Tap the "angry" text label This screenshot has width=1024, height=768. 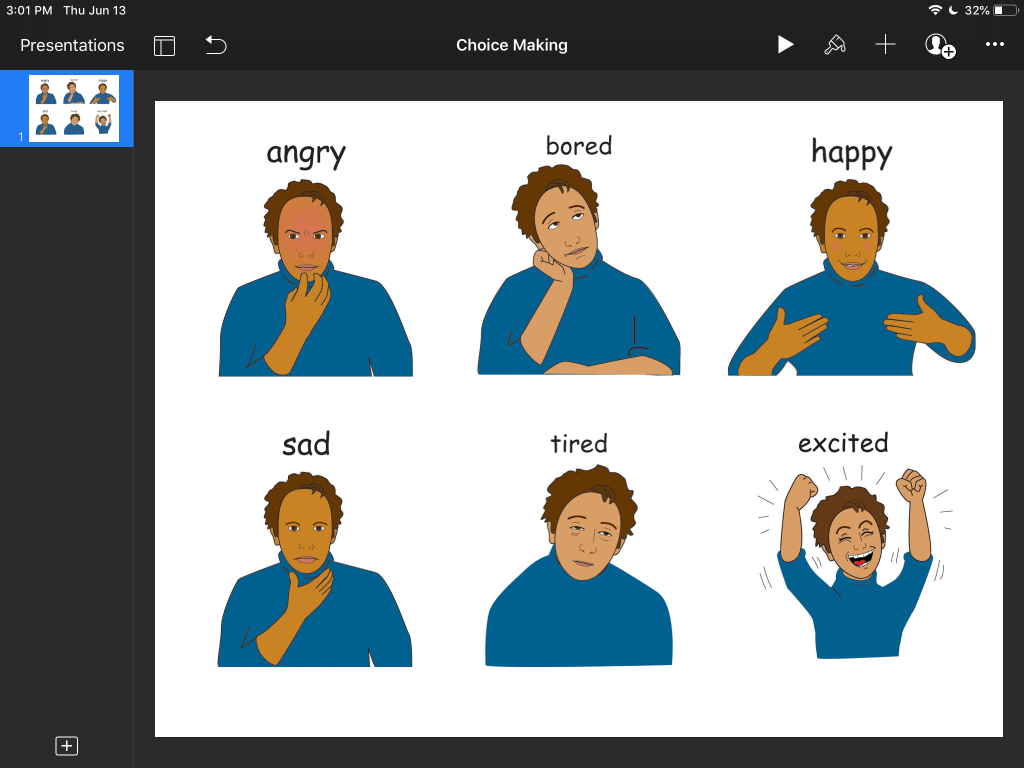[x=306, y=153]
